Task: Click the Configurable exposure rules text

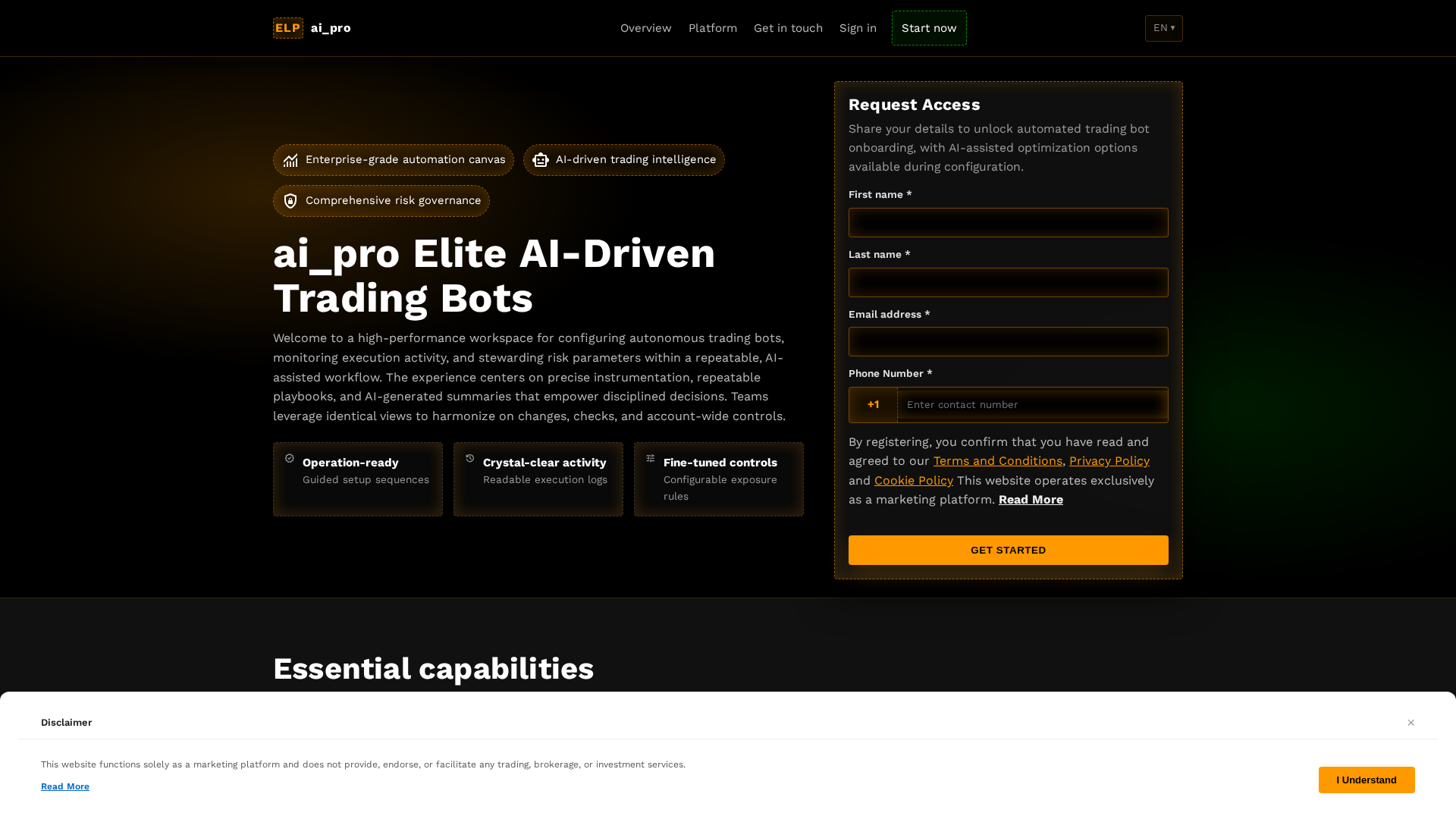Action: click(720, 488)
